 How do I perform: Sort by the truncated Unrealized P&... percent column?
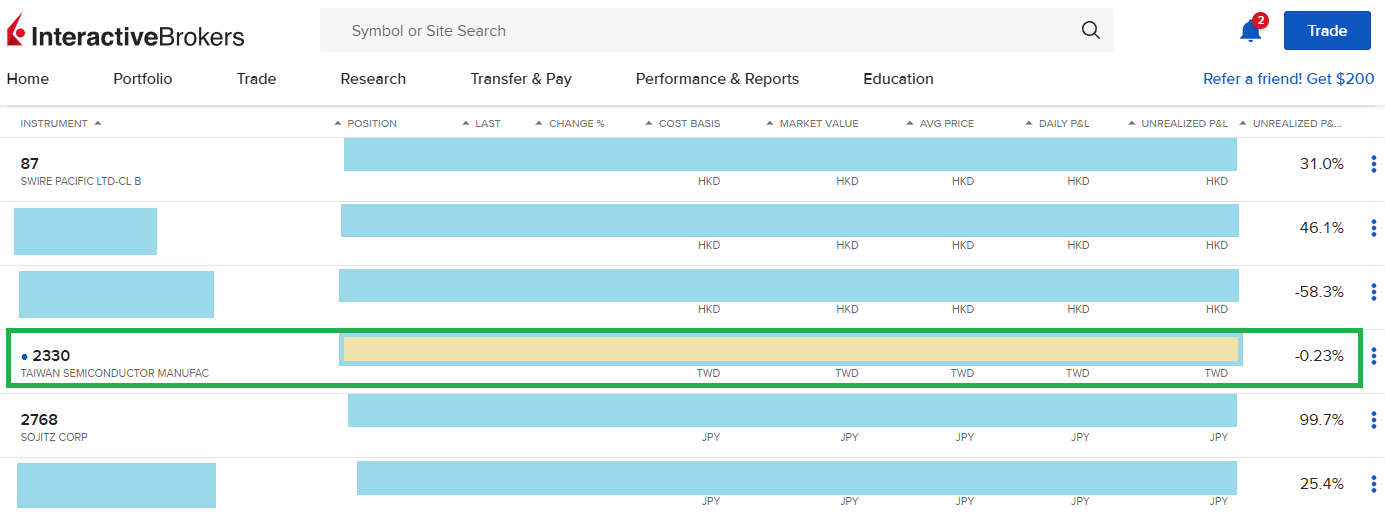1291,124
